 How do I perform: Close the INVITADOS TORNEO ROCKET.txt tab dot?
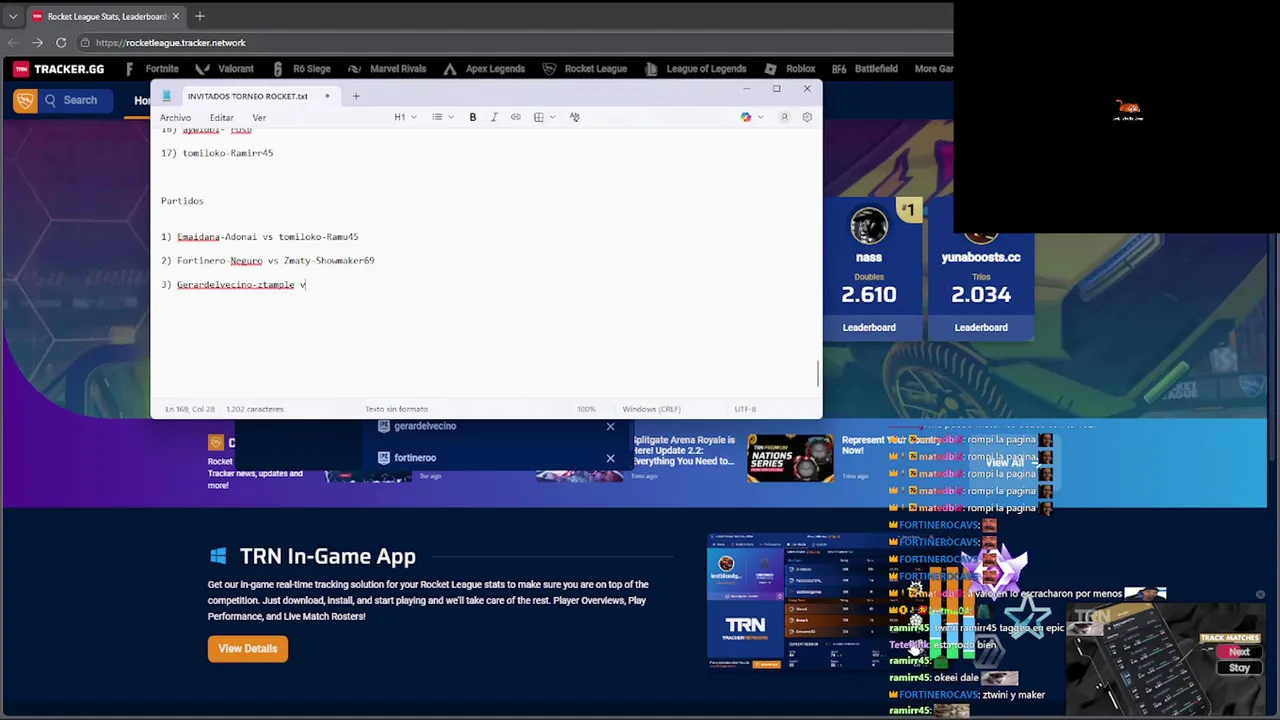click(326, 96)
